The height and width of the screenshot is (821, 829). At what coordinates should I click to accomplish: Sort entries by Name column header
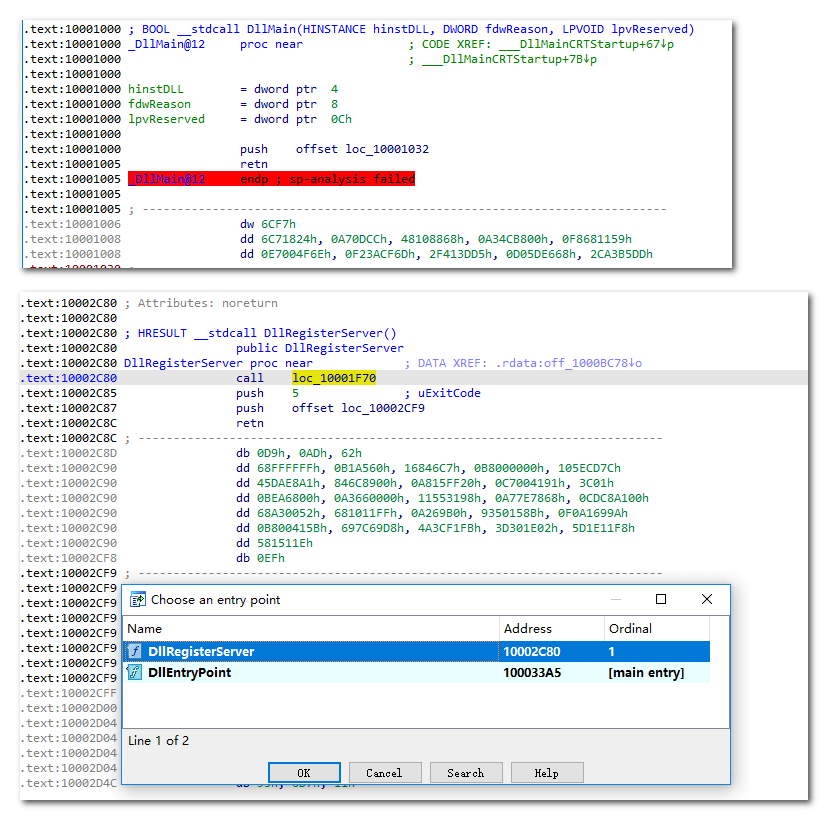pyautogui.click(x=311, y=629)
